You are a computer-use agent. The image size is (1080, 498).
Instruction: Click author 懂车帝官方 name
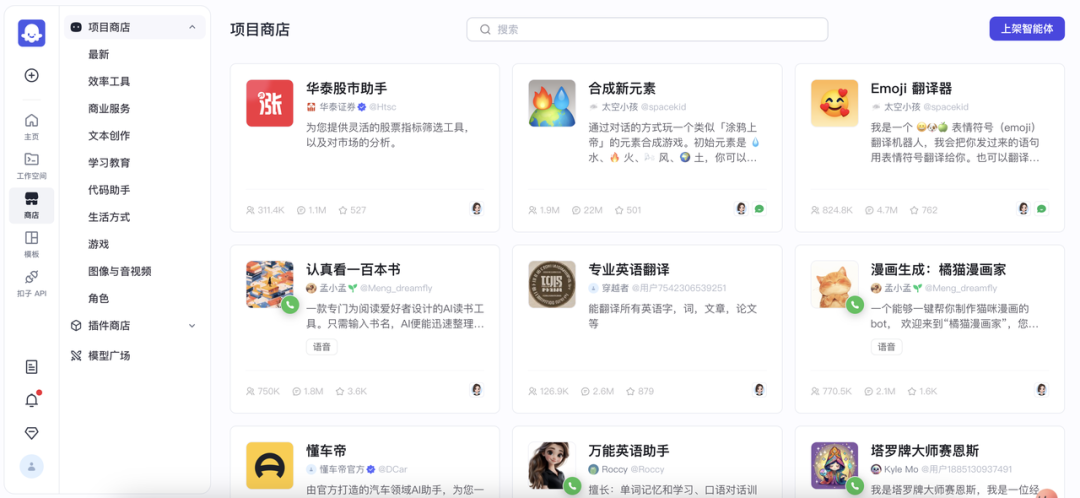342,469
